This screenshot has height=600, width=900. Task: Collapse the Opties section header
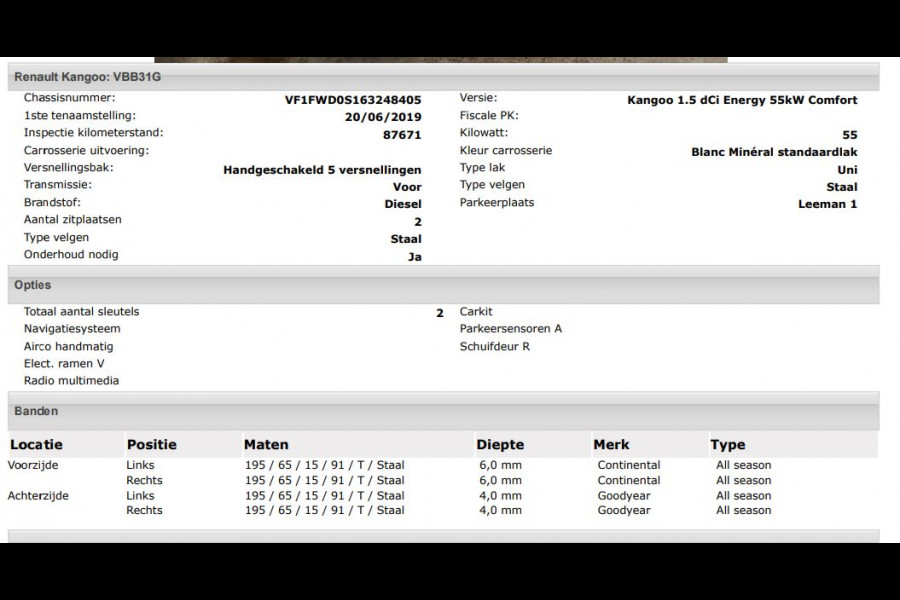tap(32, 286)
